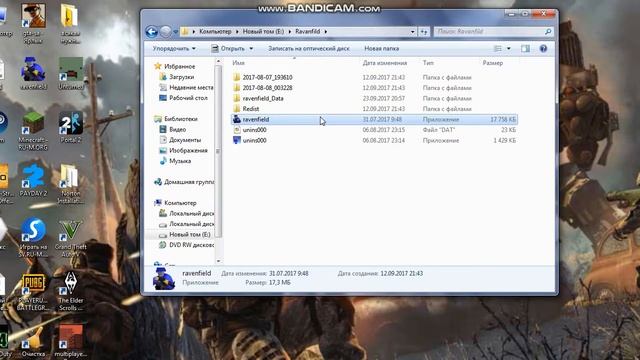The width and height of the screenshot is (640, 360).
Task: Click Новый том (E:) breadcrumb segment
Action: (263, 31)
